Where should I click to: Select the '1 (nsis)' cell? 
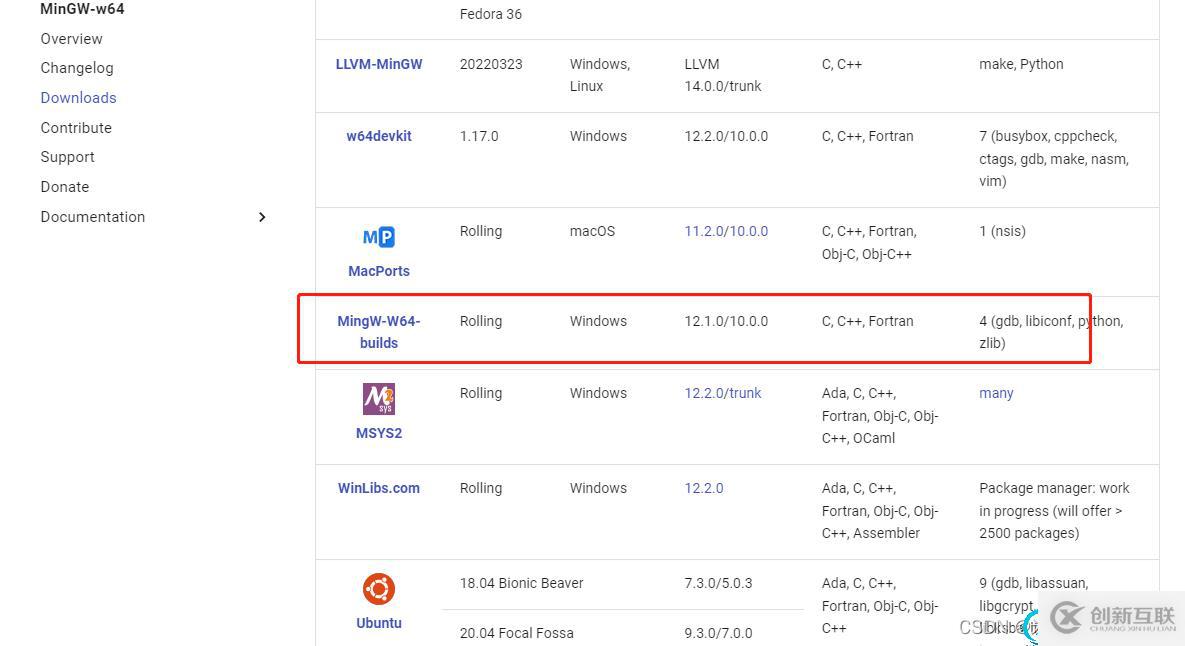click(x=1002, y=231)
